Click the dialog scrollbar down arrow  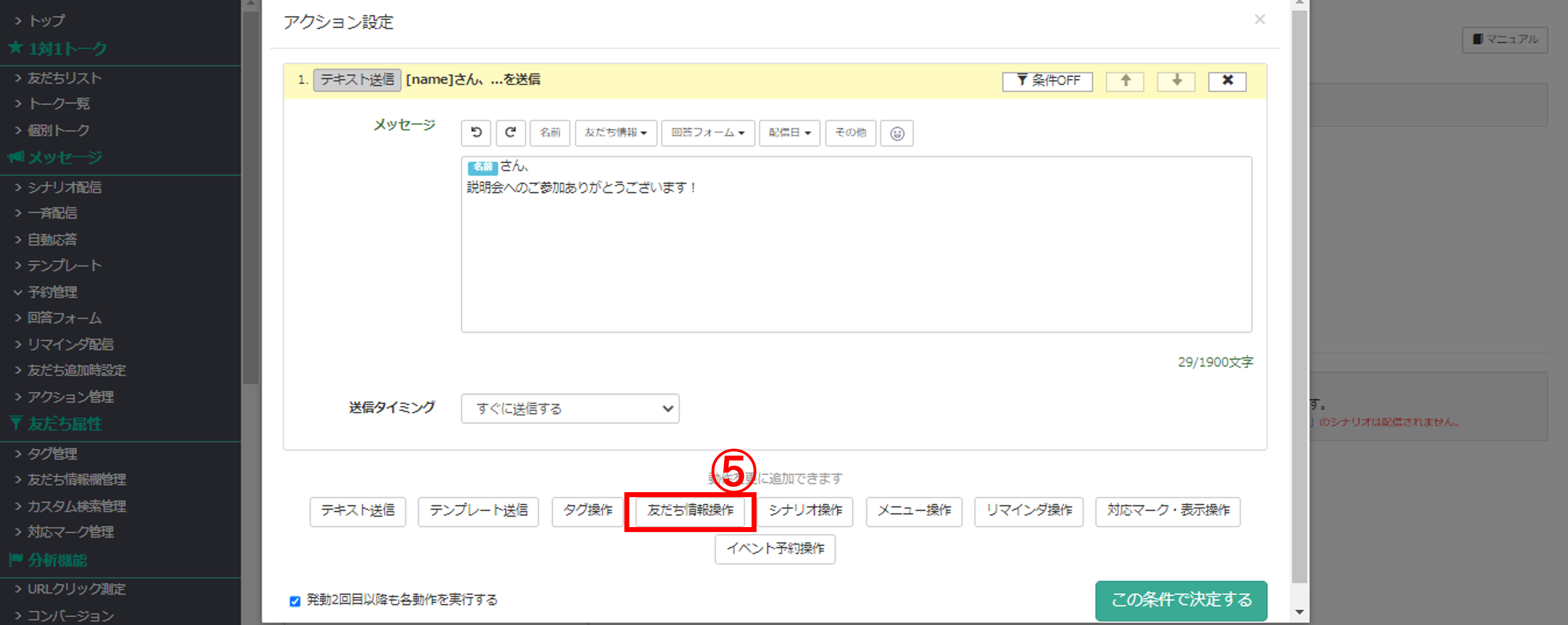[x=1300, y=613]
